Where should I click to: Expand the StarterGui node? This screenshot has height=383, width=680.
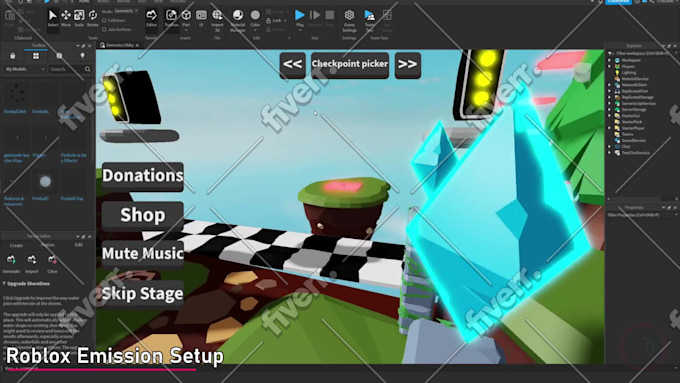click(x=610, y=116)
